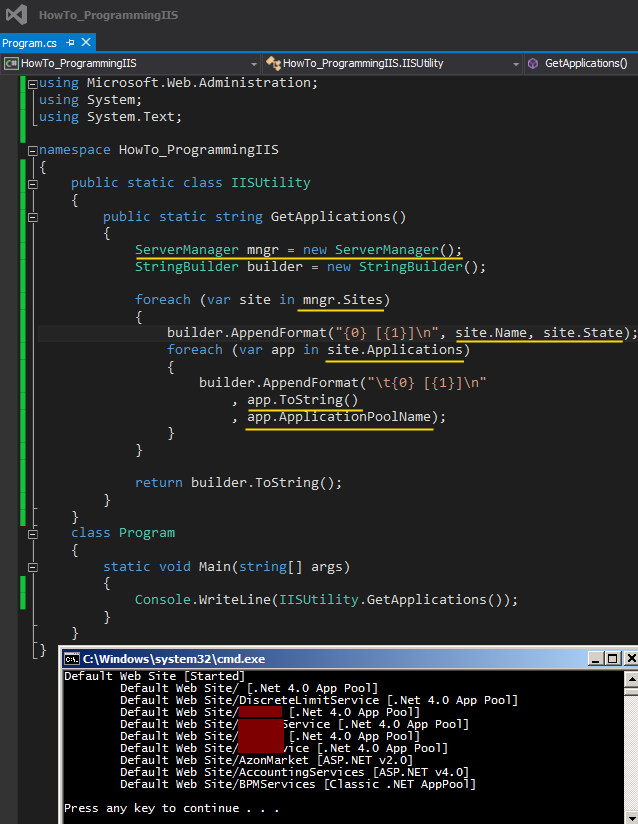Viewport: 638px width, 824px height.
Task: Collapse the GetApplications method outline
Action: [33, 217]
